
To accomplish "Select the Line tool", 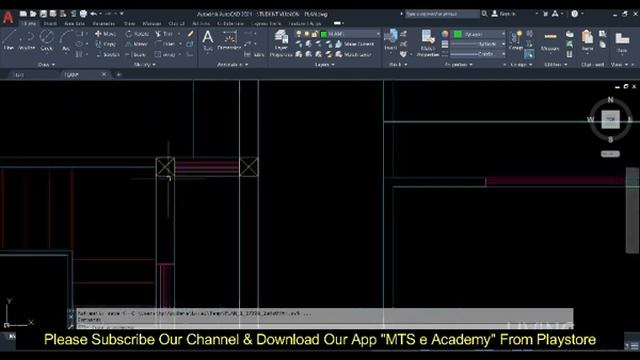I will click(9, 40).
